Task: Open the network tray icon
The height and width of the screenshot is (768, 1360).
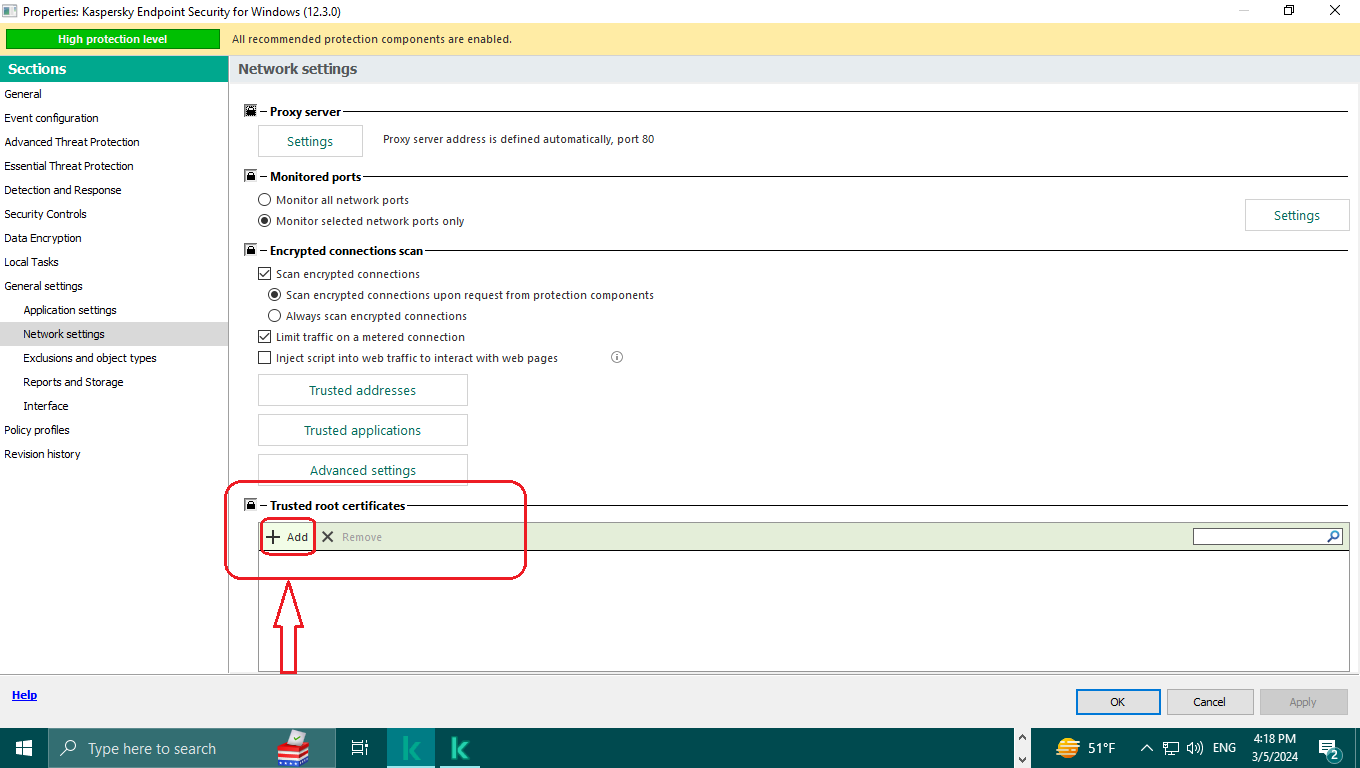Action: [x=1171, y=748]
